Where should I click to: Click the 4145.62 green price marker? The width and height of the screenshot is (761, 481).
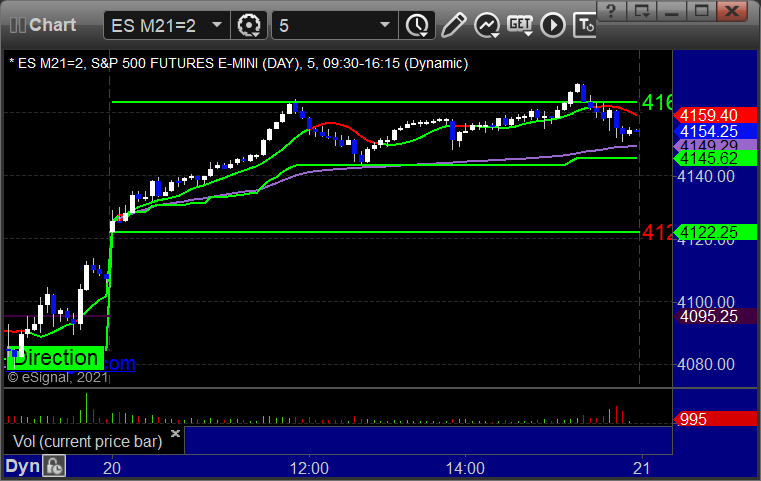tap(716, 158)
